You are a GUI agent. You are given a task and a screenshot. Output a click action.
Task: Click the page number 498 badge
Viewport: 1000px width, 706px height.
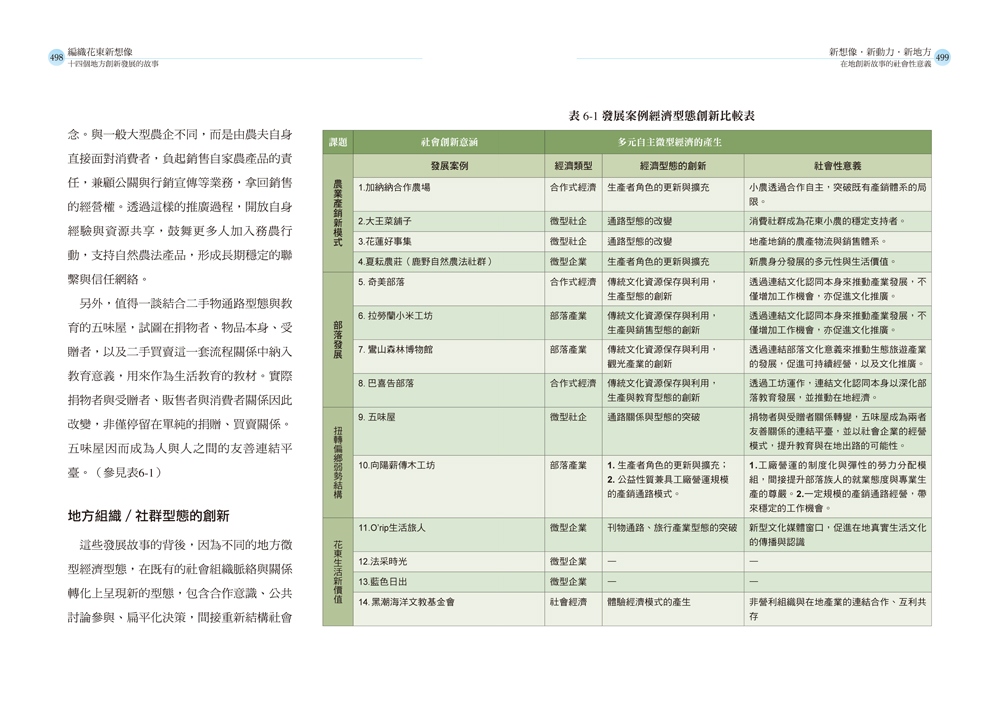click(x=56, y=58)
